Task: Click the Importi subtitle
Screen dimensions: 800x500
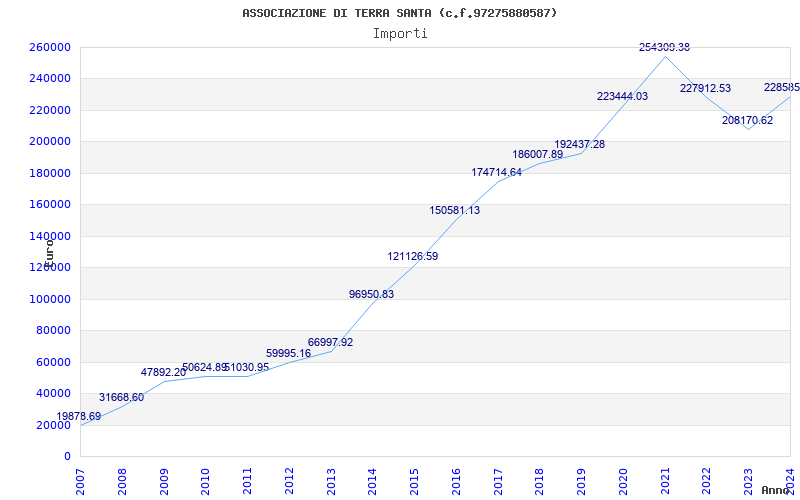Action: pyautogui.click(x=400, y=34)
